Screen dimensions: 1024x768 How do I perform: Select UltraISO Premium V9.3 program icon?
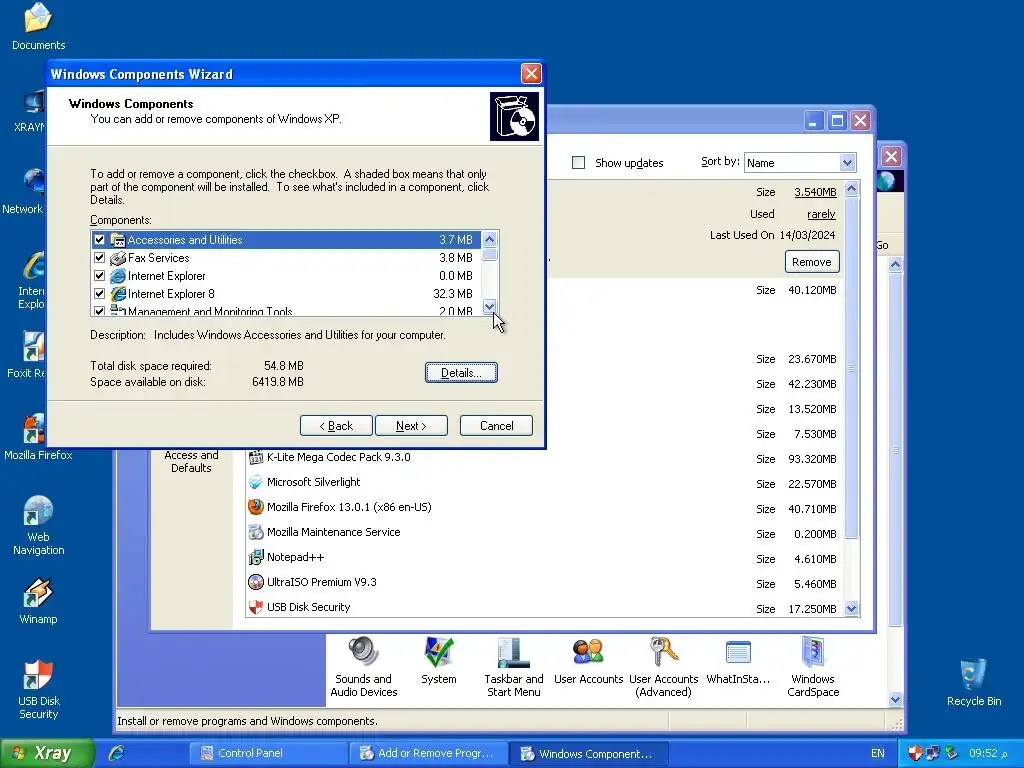[x=256, y=582]
